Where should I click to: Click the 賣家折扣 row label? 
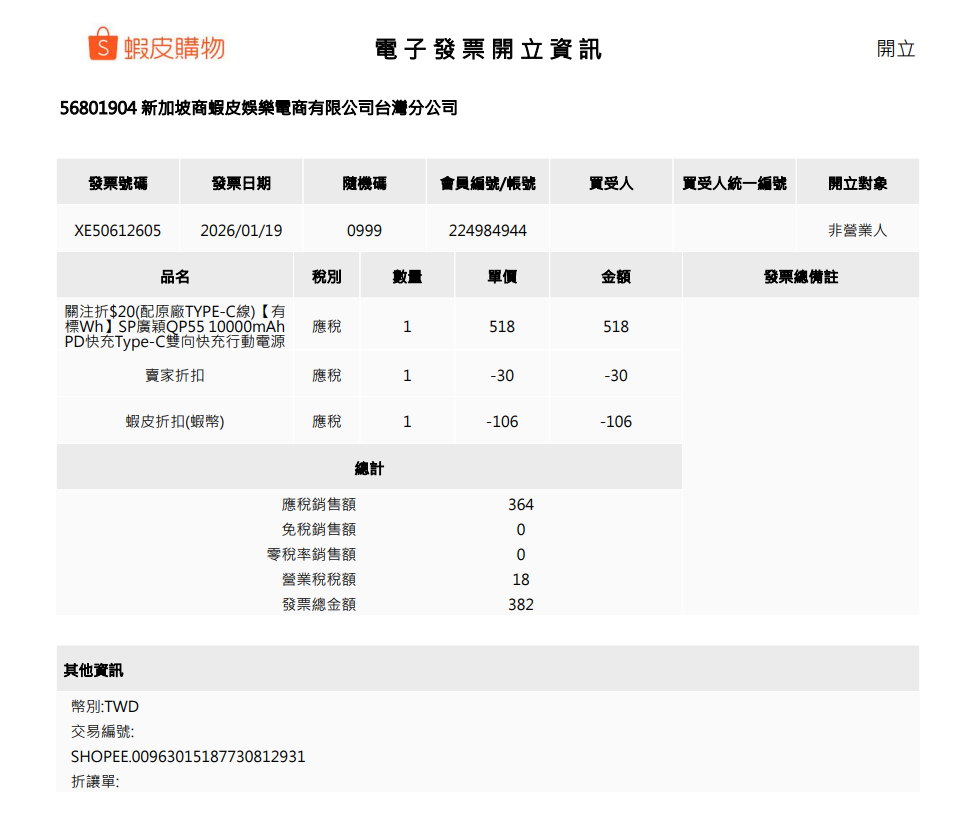click(x=175, y=375)
